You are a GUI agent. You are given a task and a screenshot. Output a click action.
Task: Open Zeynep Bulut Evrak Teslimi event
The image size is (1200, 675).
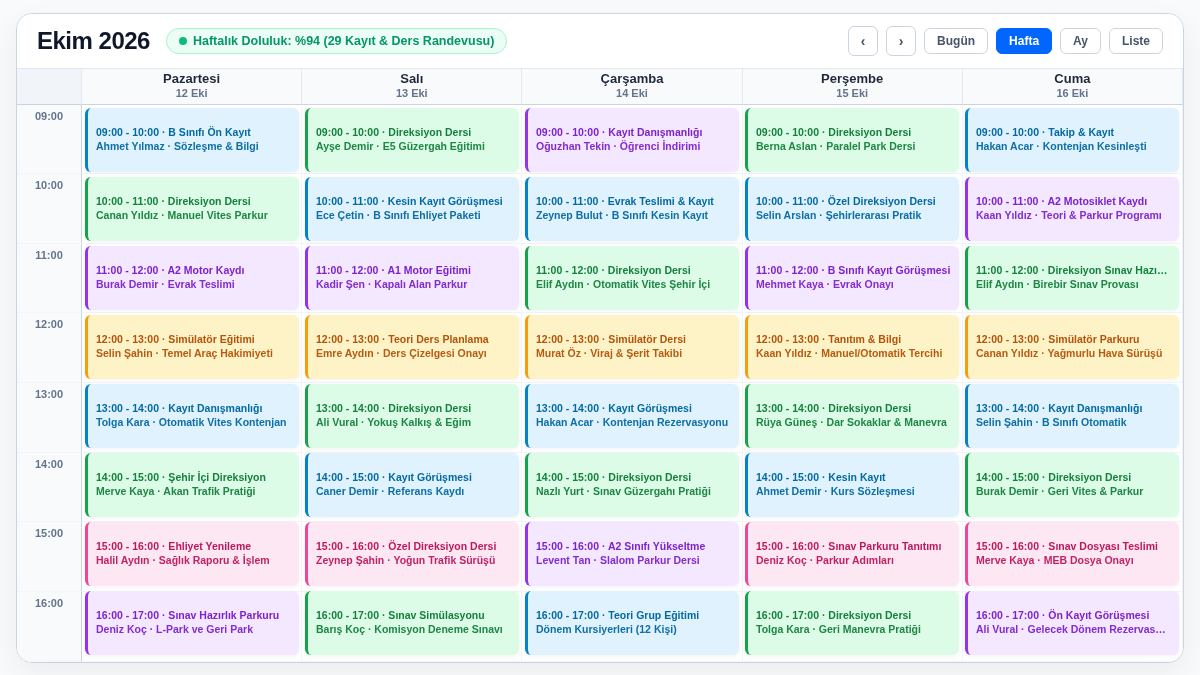point(632,209)
